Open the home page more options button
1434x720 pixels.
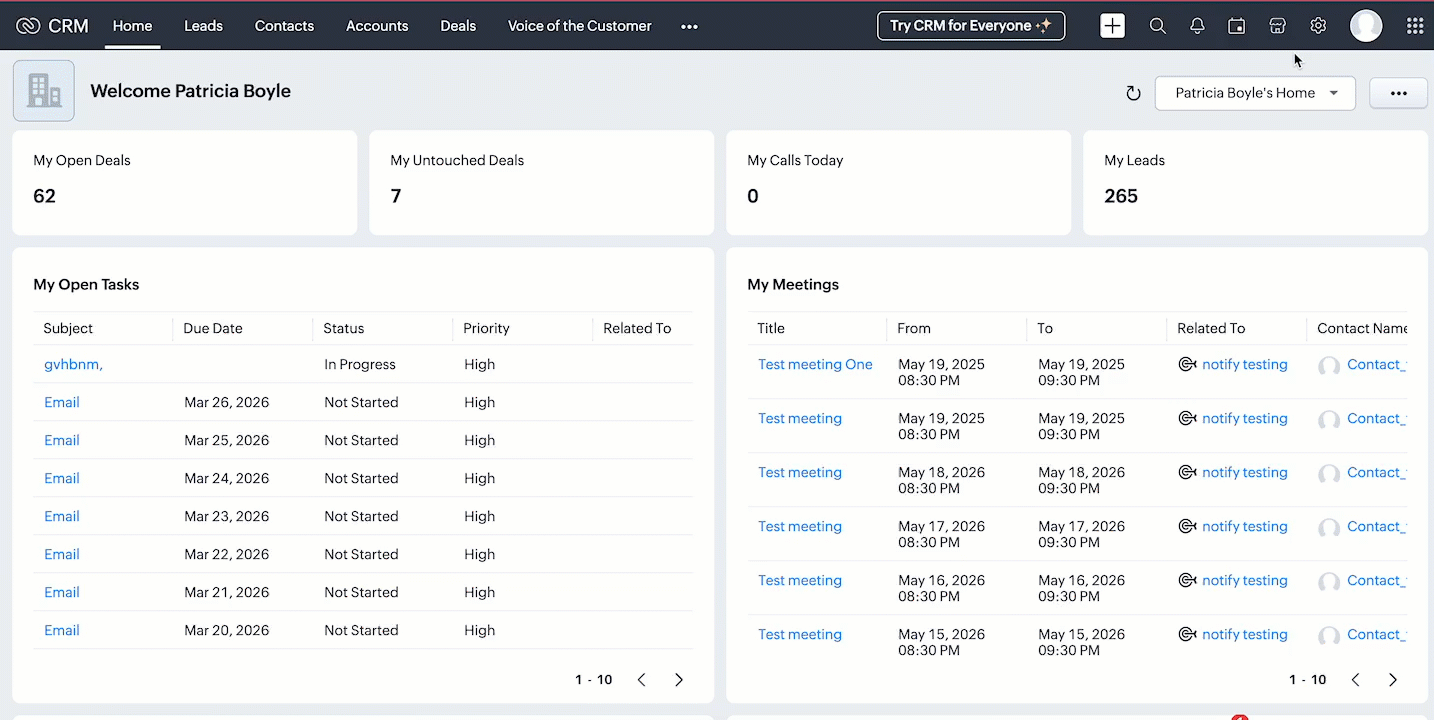point(1398,93)
